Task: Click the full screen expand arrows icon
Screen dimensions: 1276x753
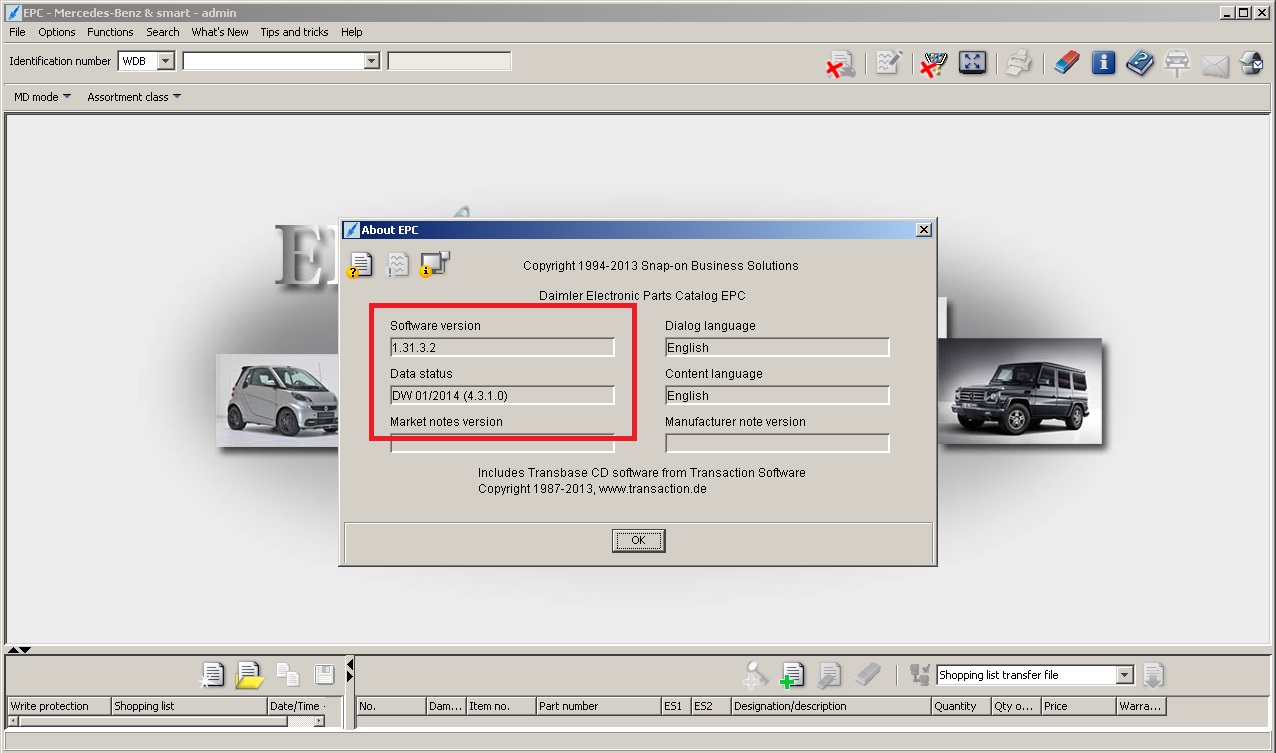Action: (x=972, y=63)
